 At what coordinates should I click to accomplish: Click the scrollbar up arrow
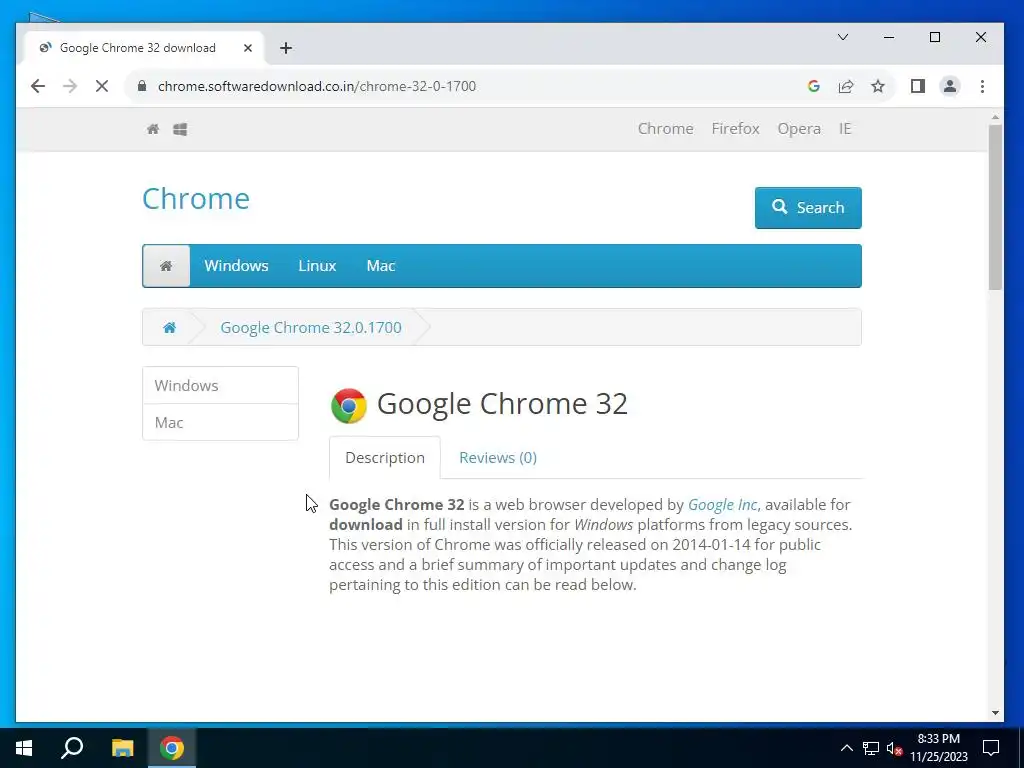(x=995, y=118)
